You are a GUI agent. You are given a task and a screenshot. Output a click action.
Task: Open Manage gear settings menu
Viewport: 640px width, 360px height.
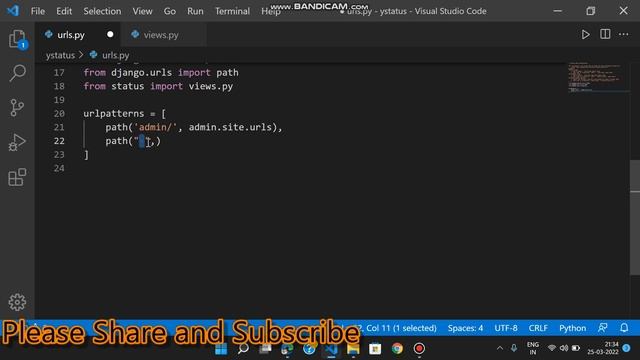[x=17, y=302]
